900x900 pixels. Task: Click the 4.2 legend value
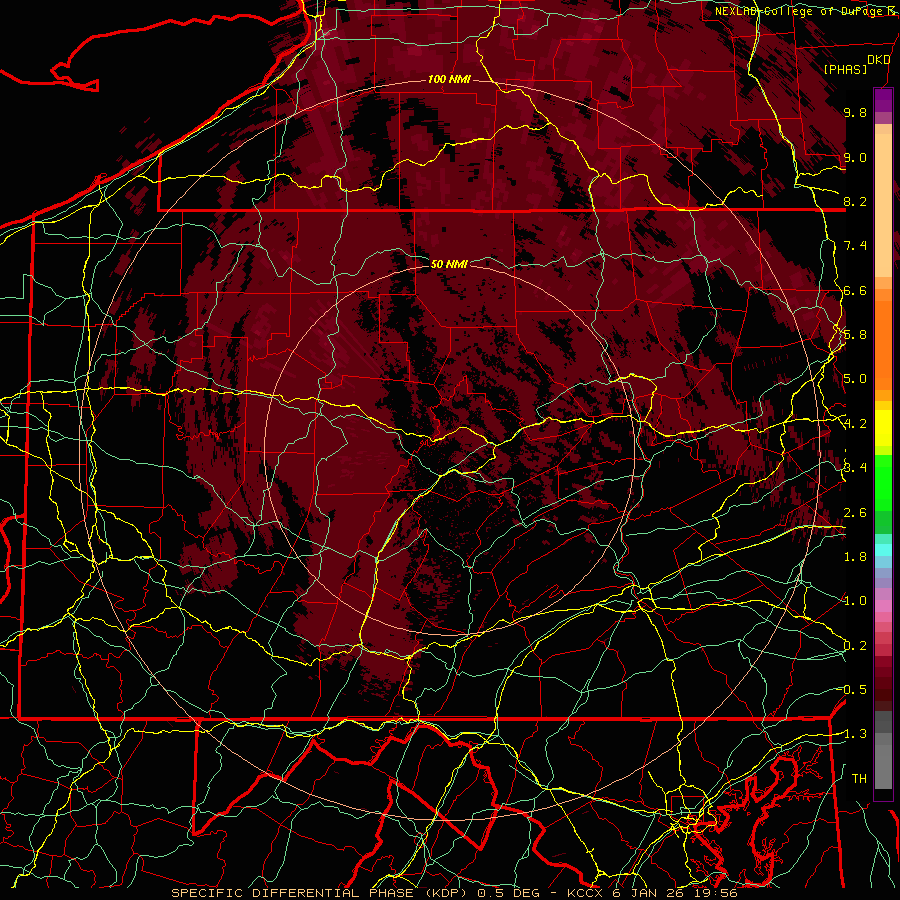[x=855, y=424]
